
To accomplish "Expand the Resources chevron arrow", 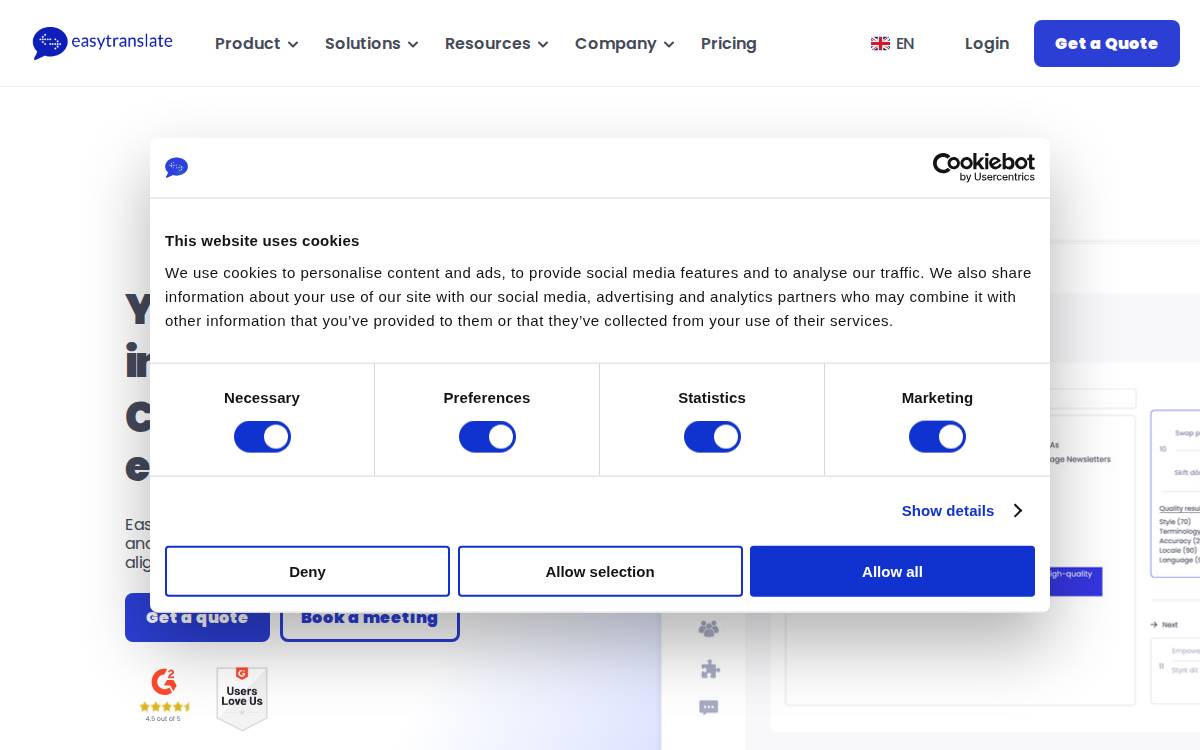I will (543, 45).
